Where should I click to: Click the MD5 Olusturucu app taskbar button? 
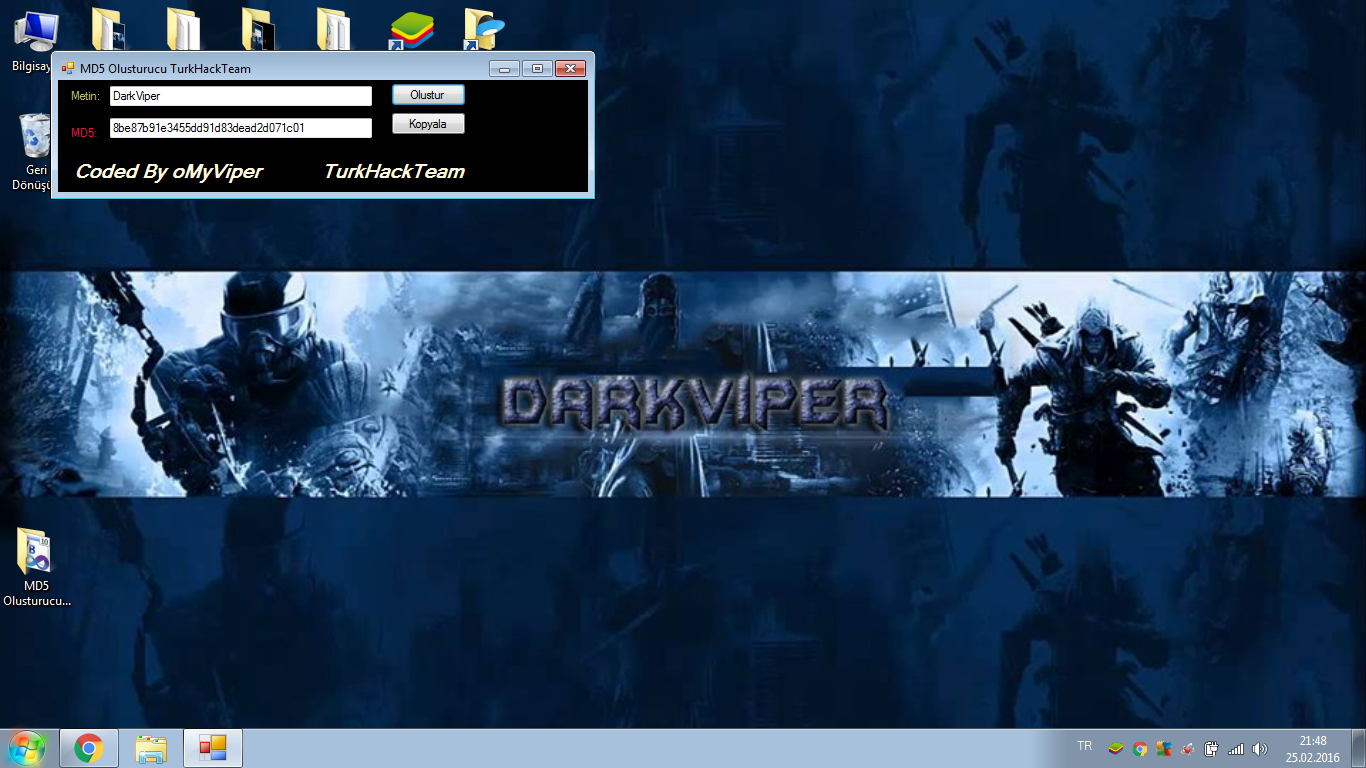tap(213, 748)
